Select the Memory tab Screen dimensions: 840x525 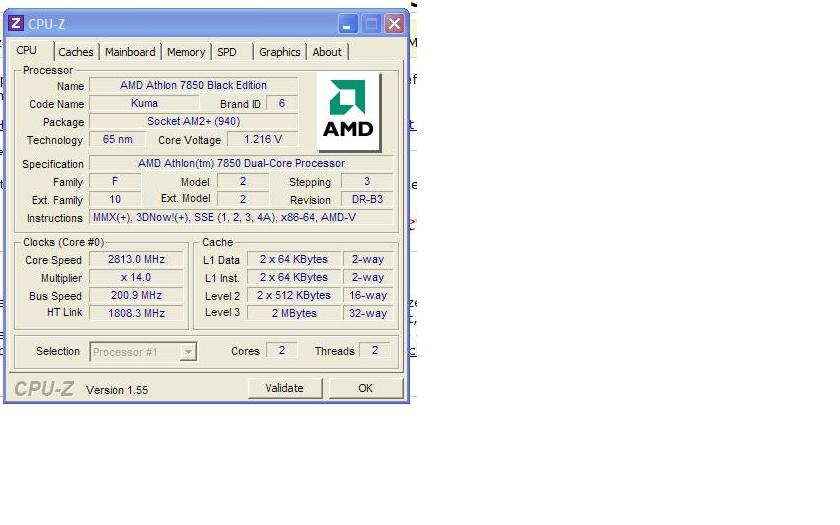point(186,52)
